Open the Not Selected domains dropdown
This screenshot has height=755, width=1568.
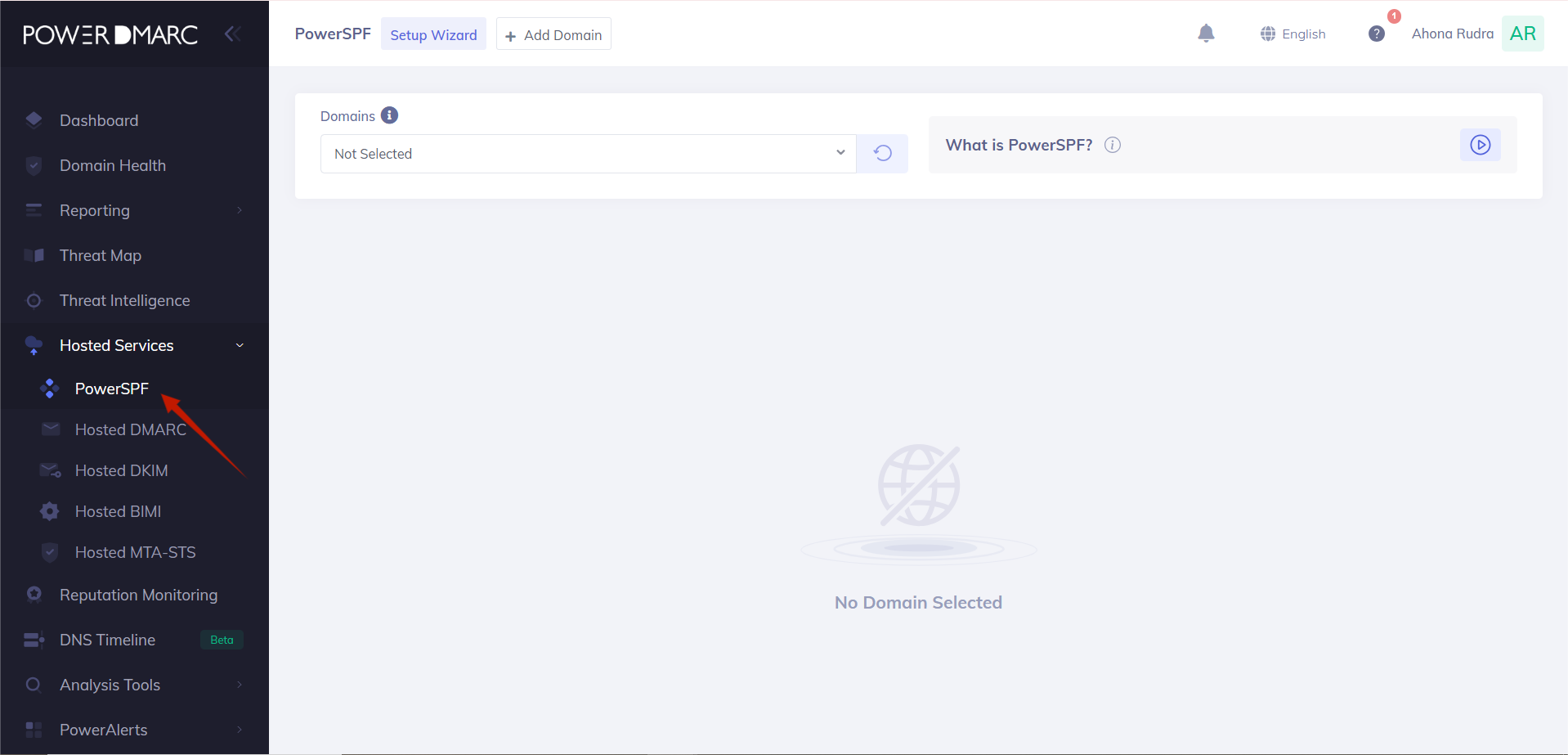[x=588, y=153]
